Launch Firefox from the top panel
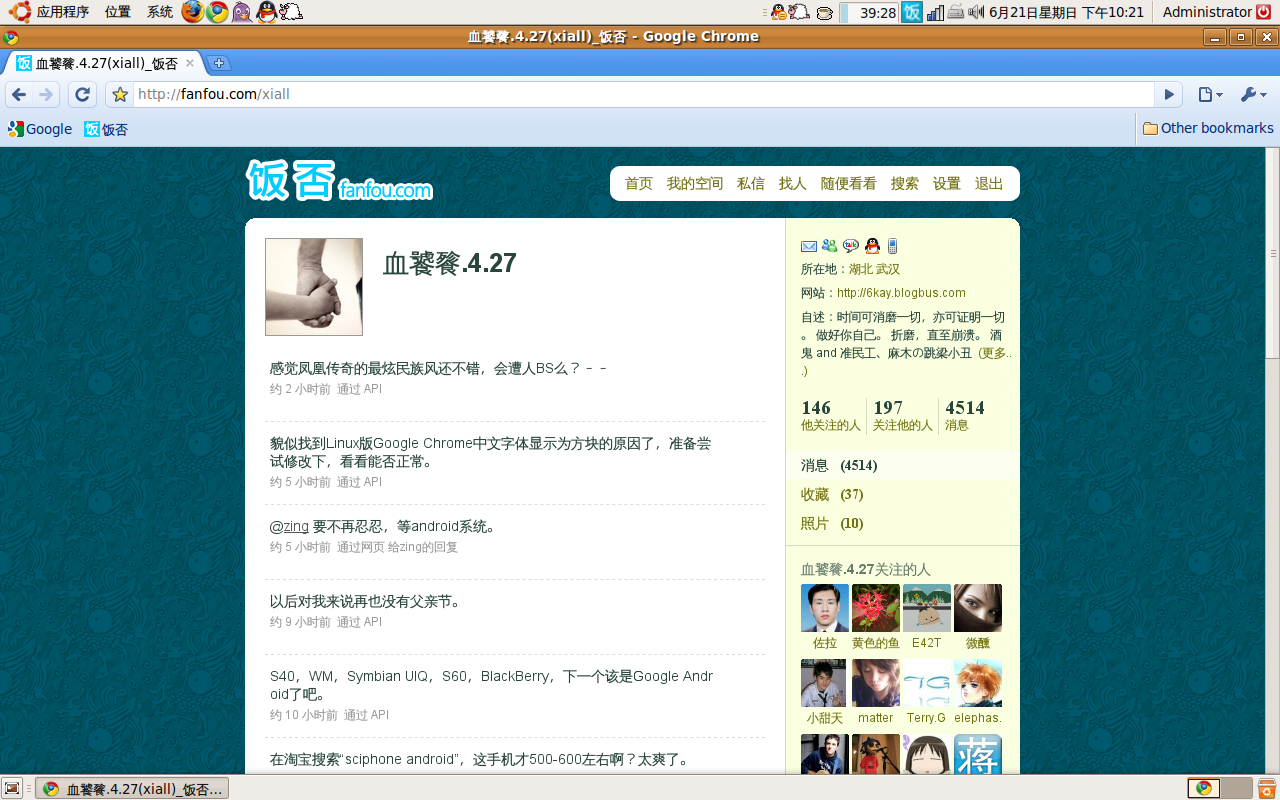1280x800 pixels. point(193,12)
